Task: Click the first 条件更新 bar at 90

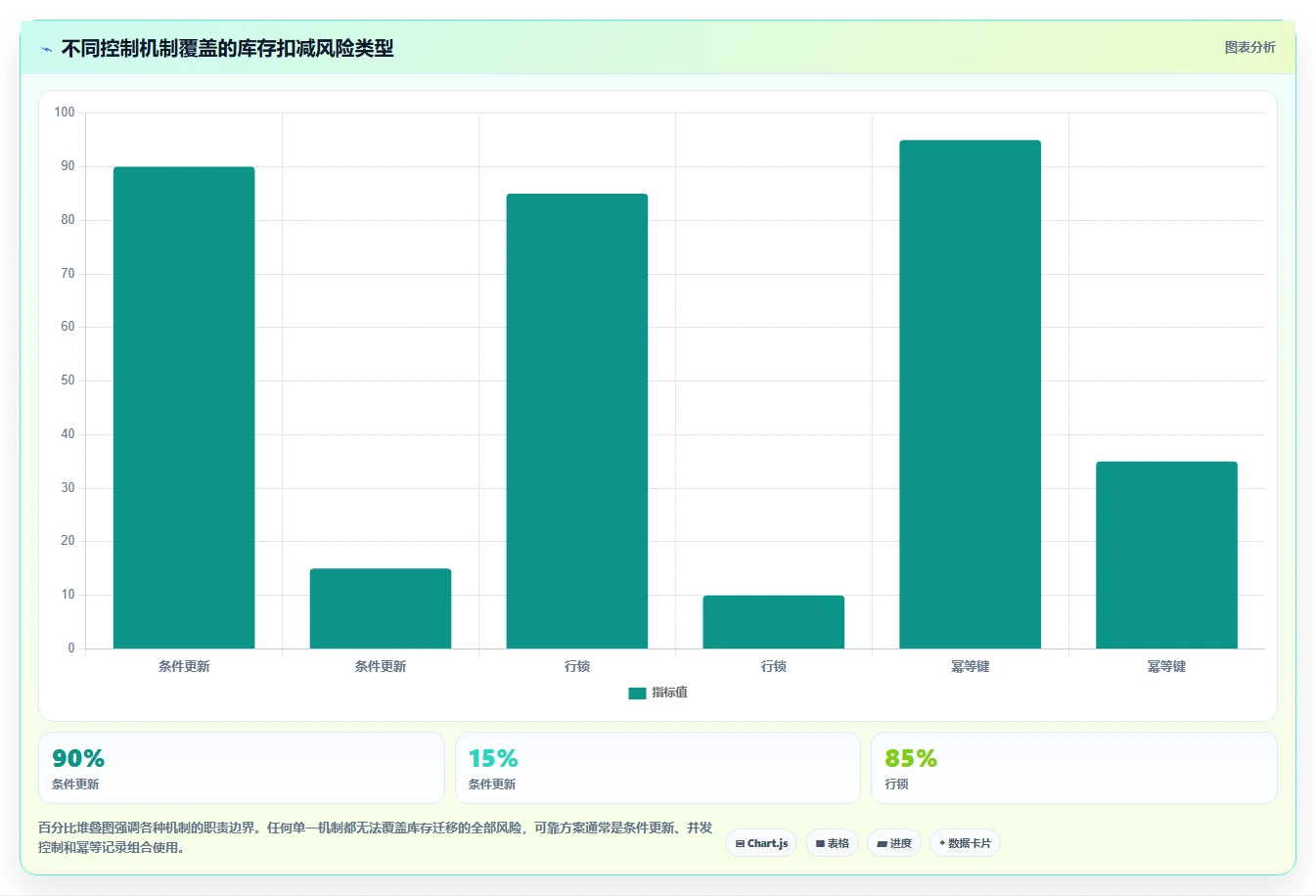Action: 184,408
